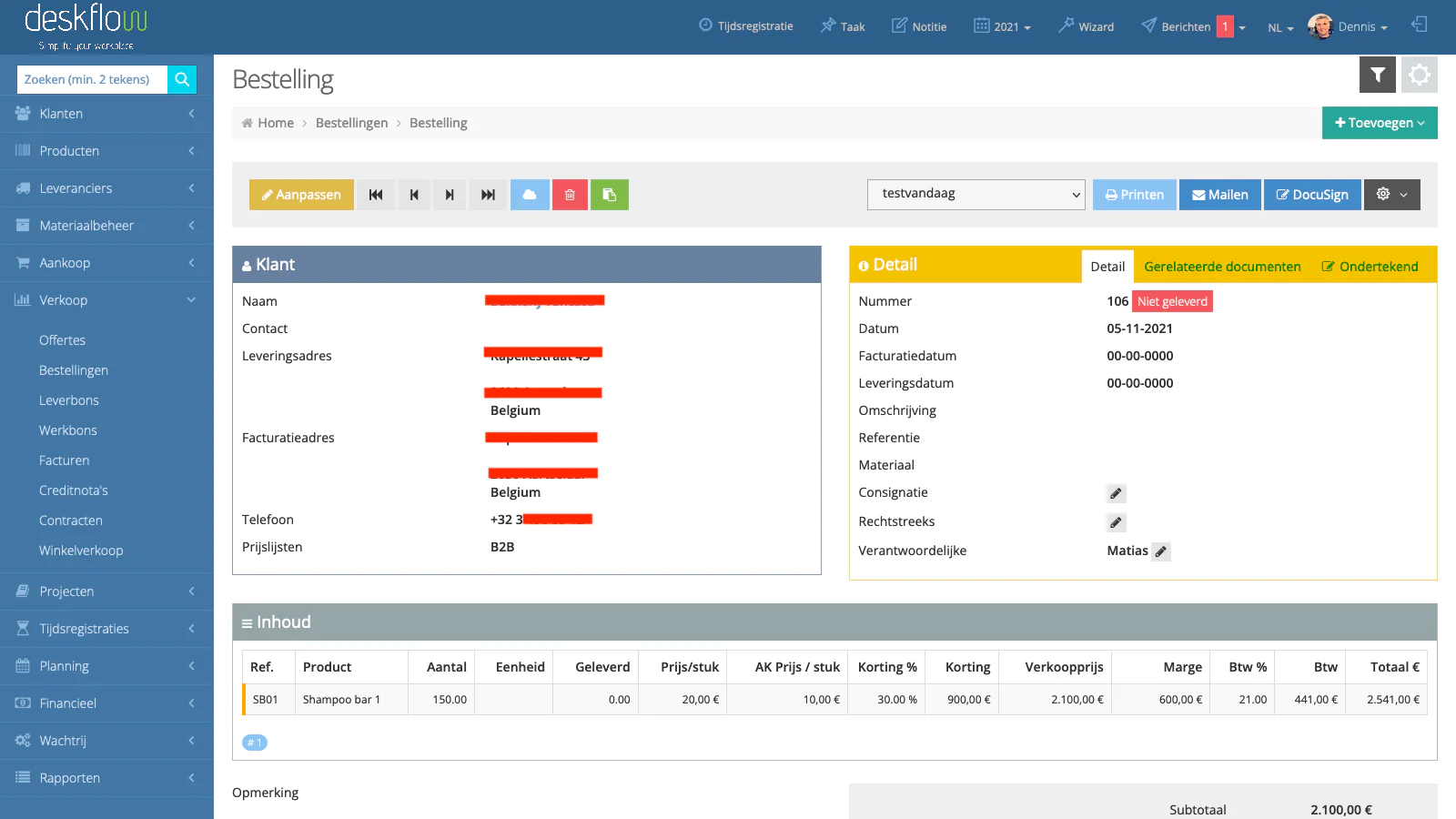Edit the Rechtstreeks pencil toggle

coord(1116,522)
